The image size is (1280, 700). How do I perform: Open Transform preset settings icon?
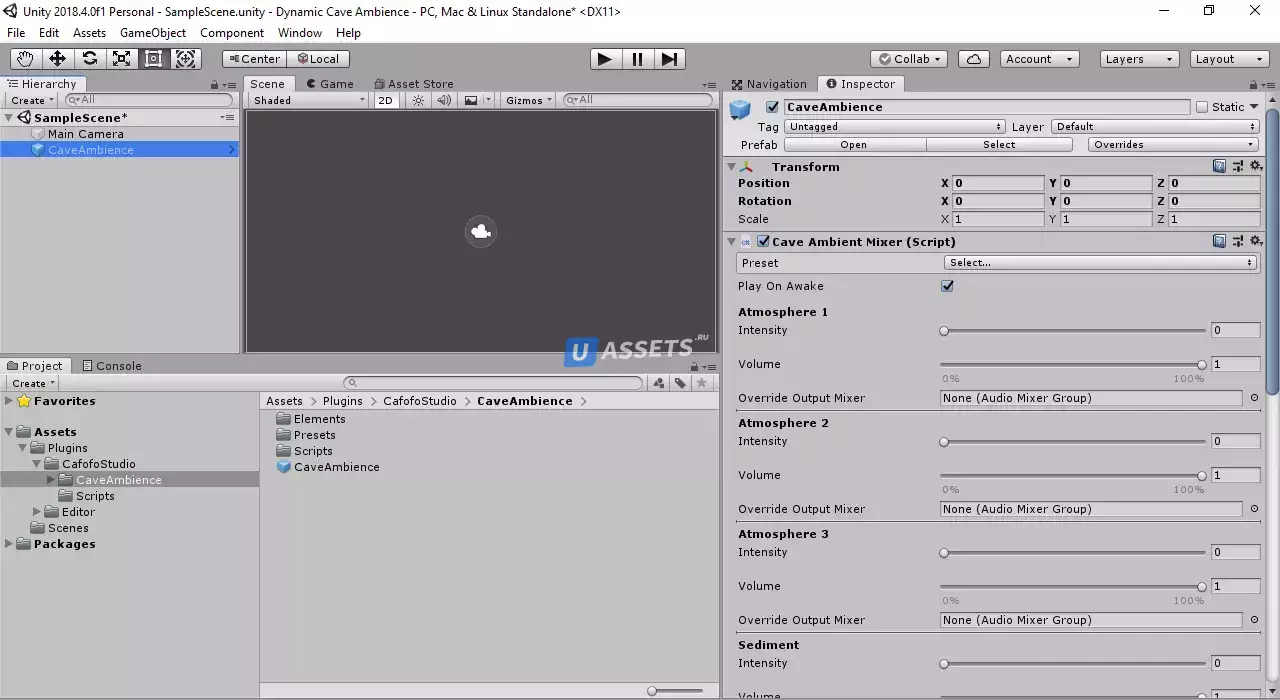1238,166
